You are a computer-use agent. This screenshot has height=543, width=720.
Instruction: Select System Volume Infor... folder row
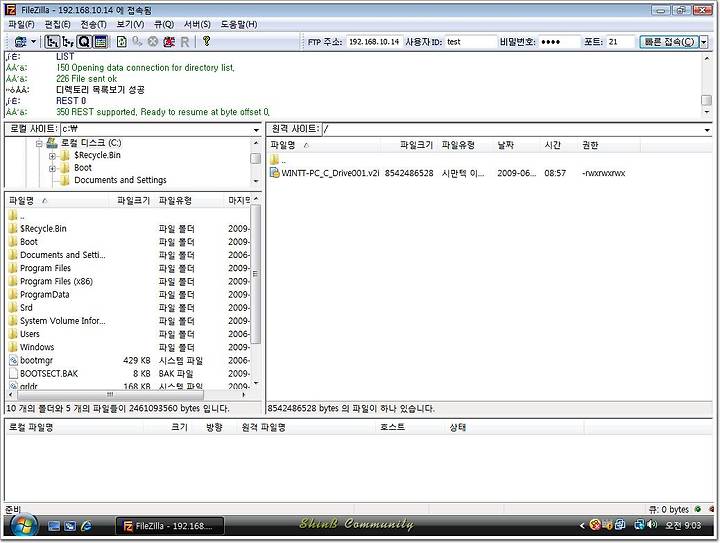click(x=129, y=321)
